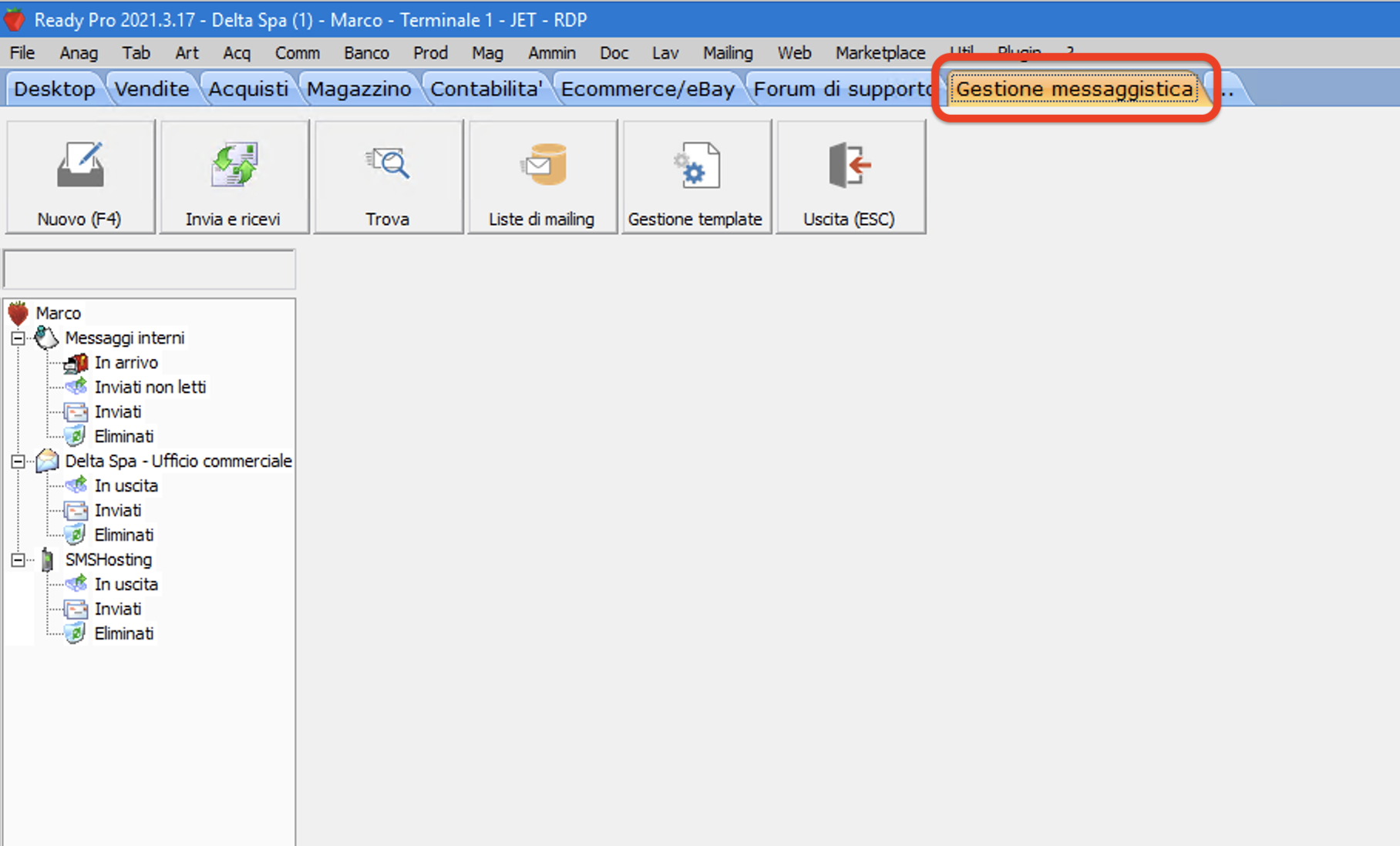This screenshot has height=846, width=1400.
Task: Select the Gestione messaggistica tab
Action: [x=1075, y=89]
